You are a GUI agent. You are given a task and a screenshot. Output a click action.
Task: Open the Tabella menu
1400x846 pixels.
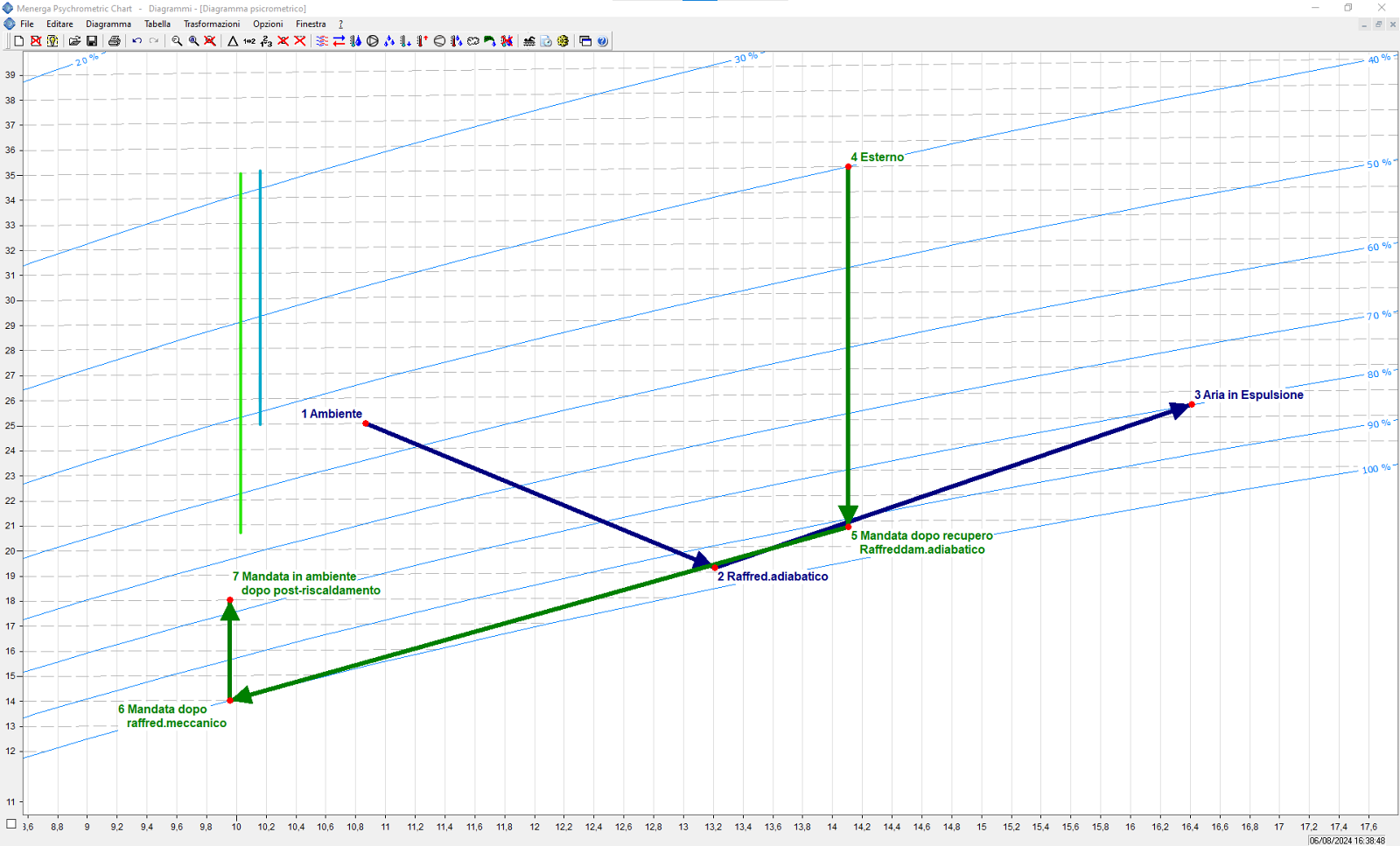tap(157, 24)
